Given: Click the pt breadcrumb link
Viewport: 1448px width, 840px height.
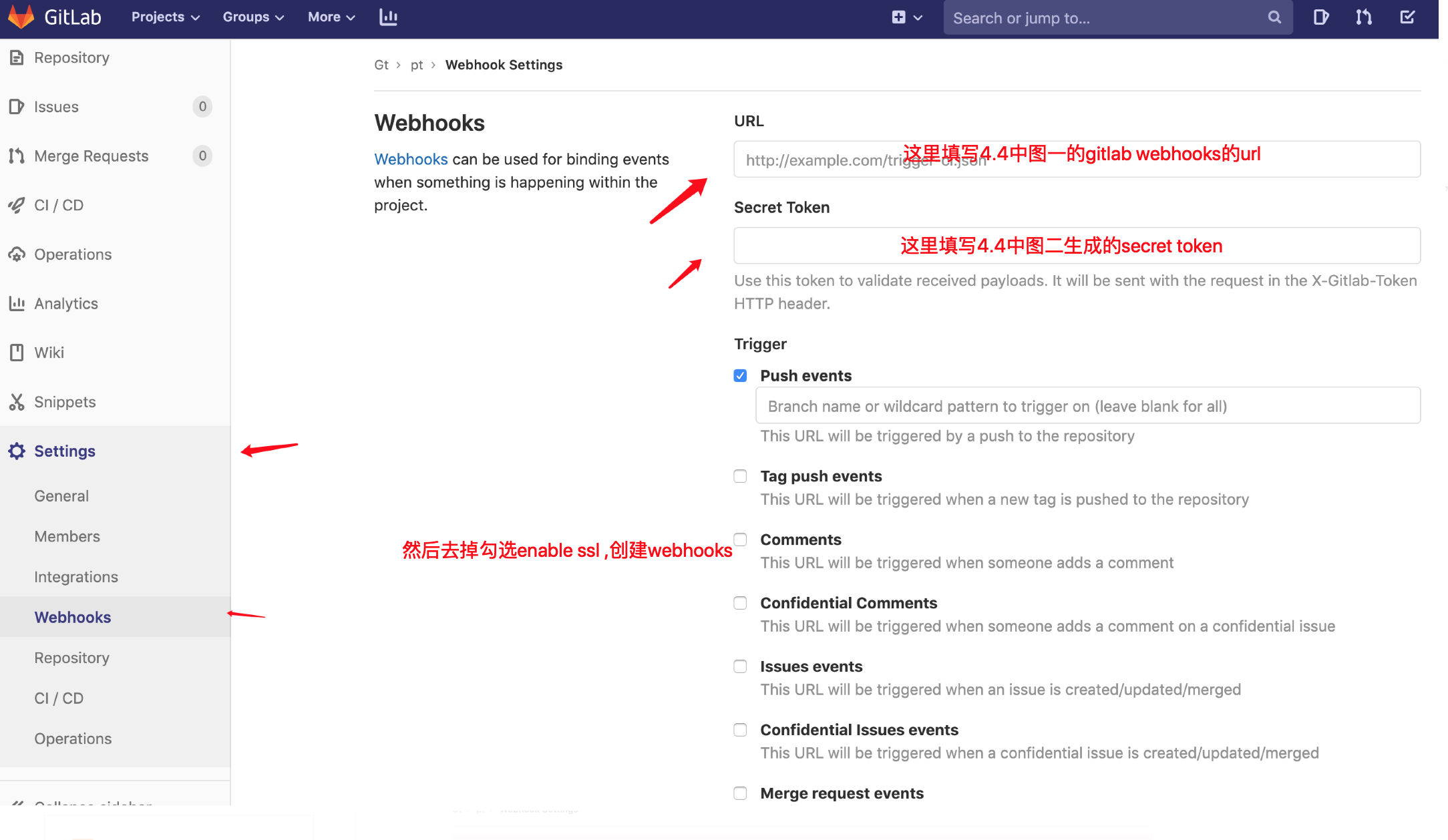Looking at the screenshot, I should pyautogui.click(x=417, y=65).
